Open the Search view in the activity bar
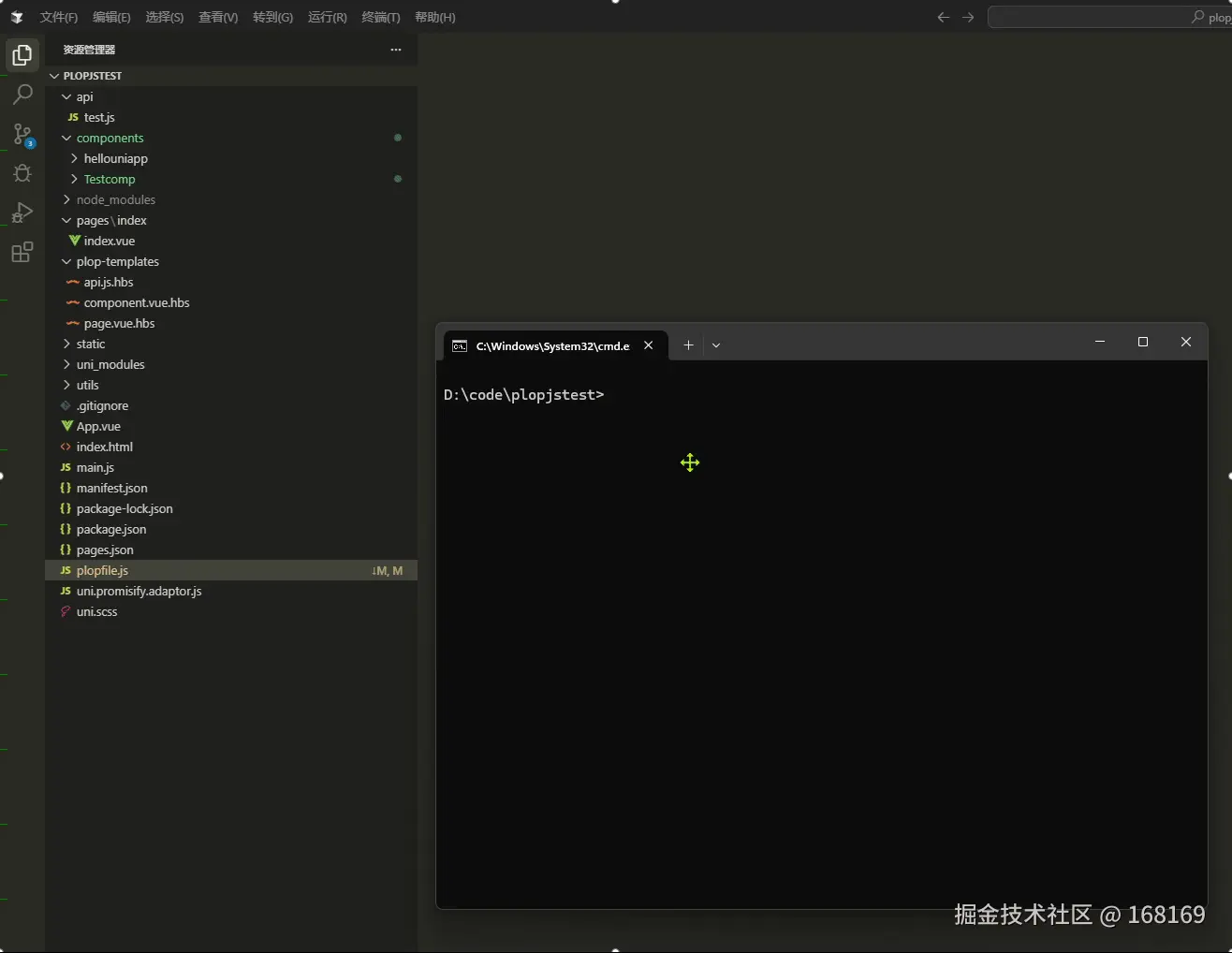 pyautogui.click(x=22, y=94)
